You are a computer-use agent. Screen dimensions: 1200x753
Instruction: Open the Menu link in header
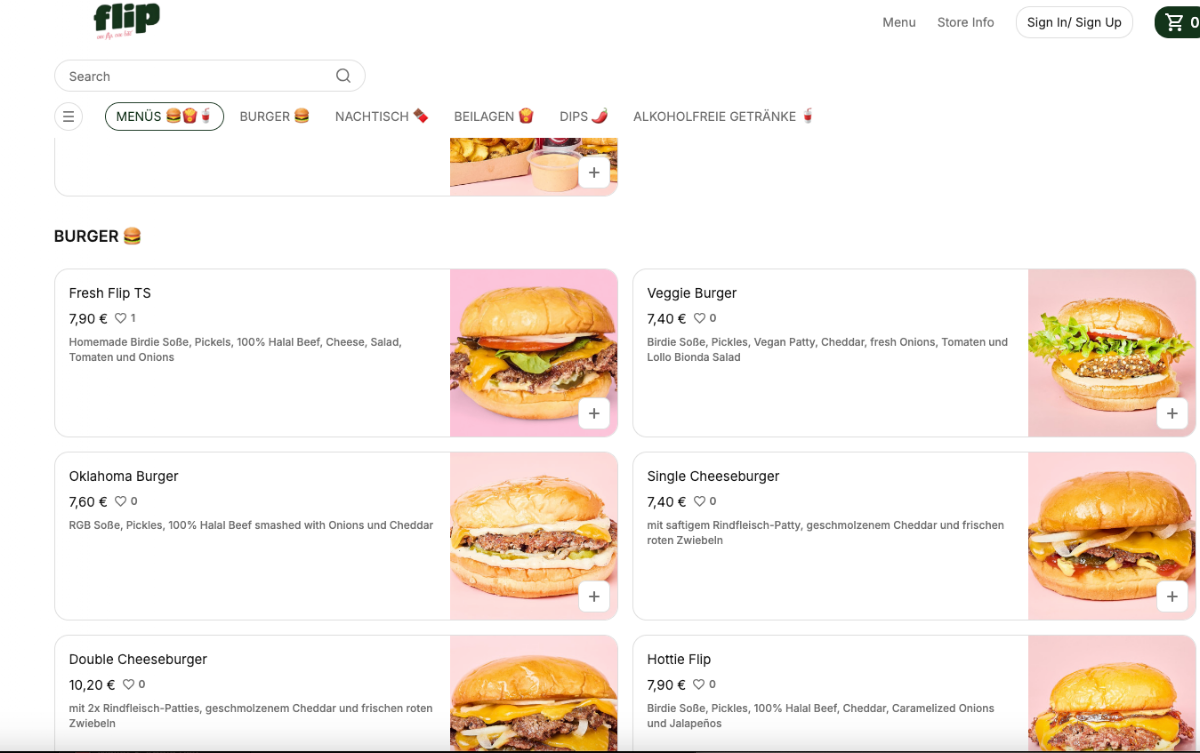click(899, 22)
